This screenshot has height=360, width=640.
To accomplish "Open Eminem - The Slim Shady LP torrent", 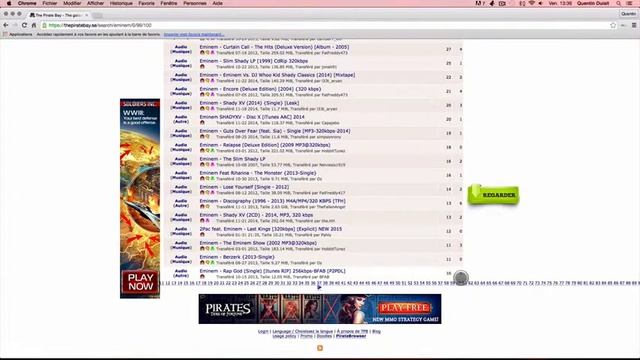I will (x=233, y=159).
